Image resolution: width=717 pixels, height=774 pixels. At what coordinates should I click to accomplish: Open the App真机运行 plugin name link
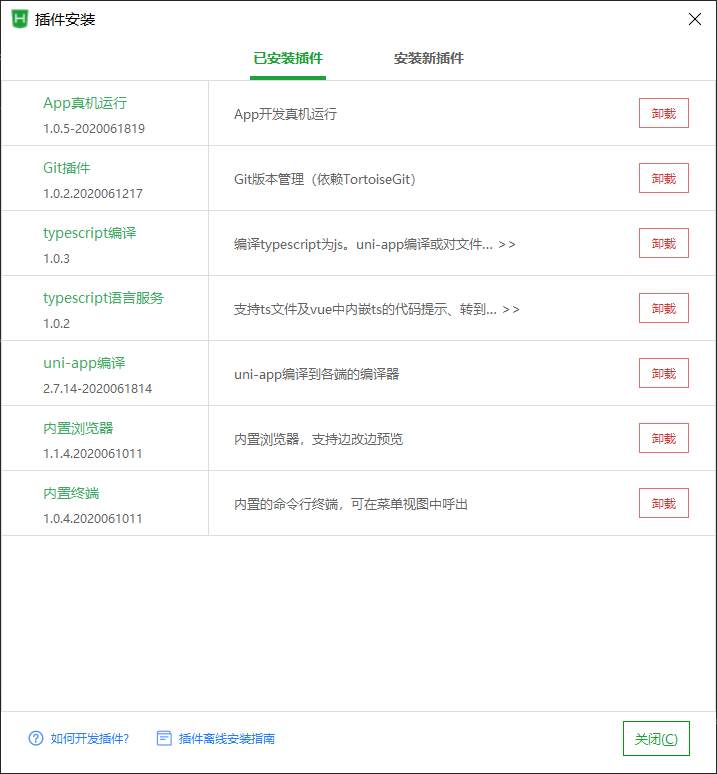point(85,103)
